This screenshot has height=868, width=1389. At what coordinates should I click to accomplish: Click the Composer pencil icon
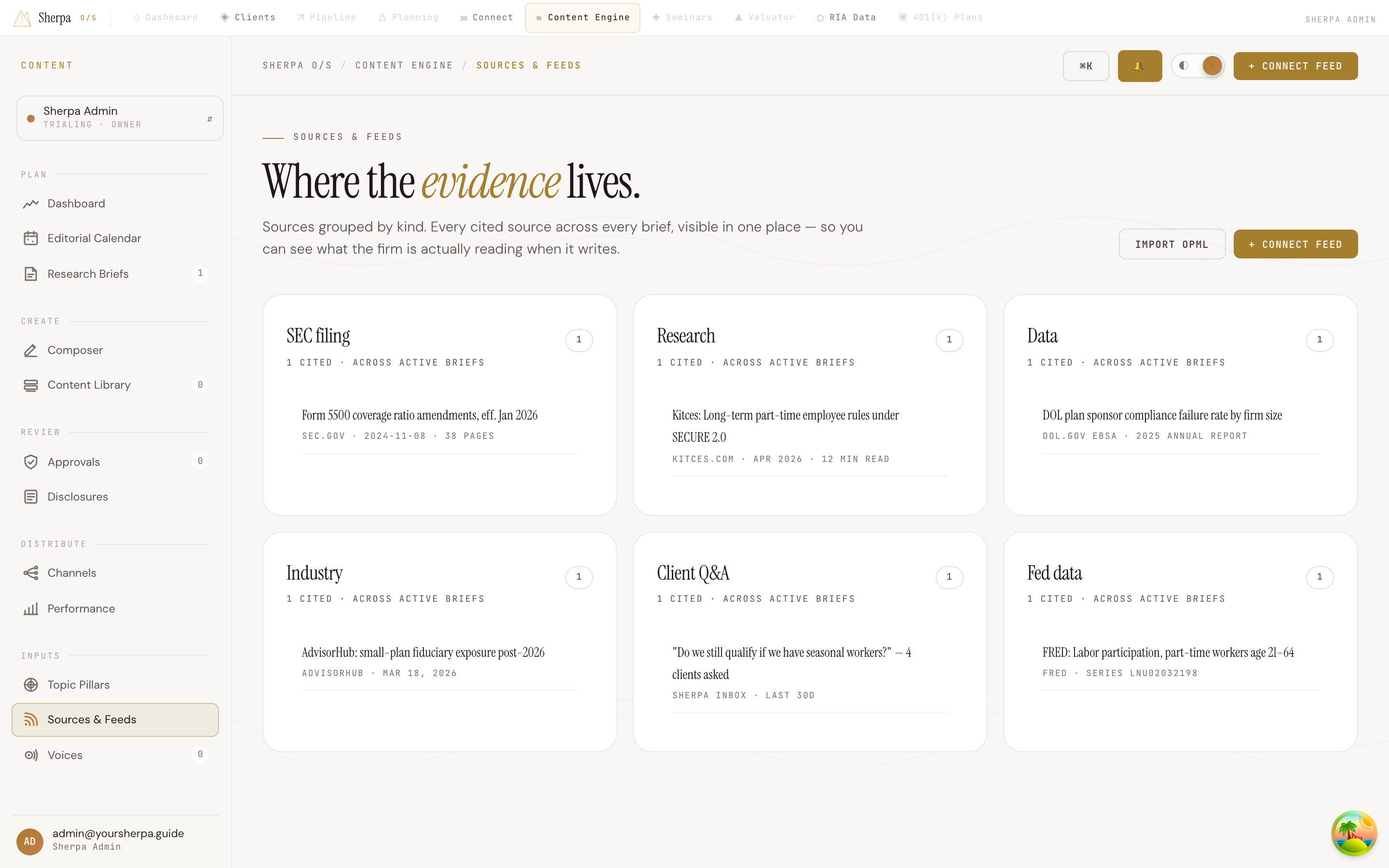31,350
